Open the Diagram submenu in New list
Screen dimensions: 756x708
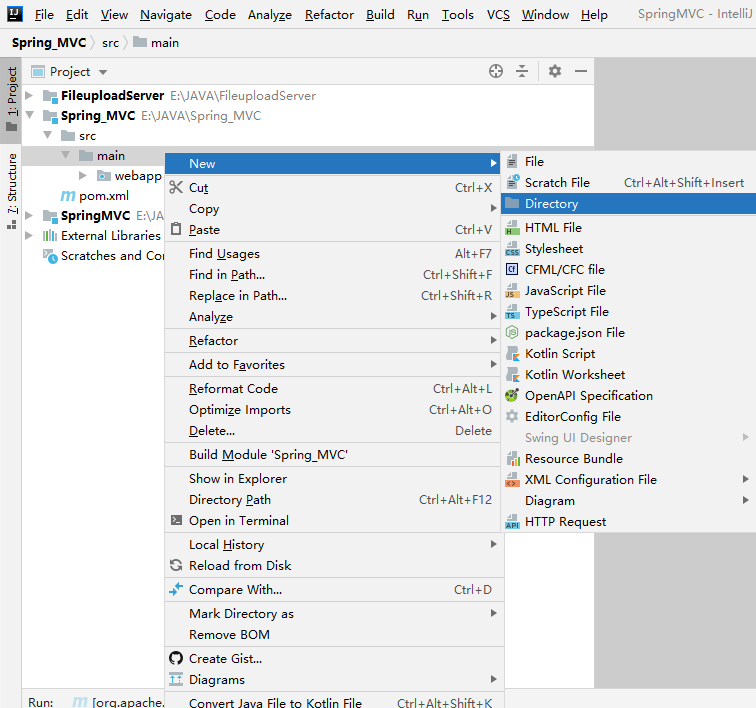click(x=628, y=501)
